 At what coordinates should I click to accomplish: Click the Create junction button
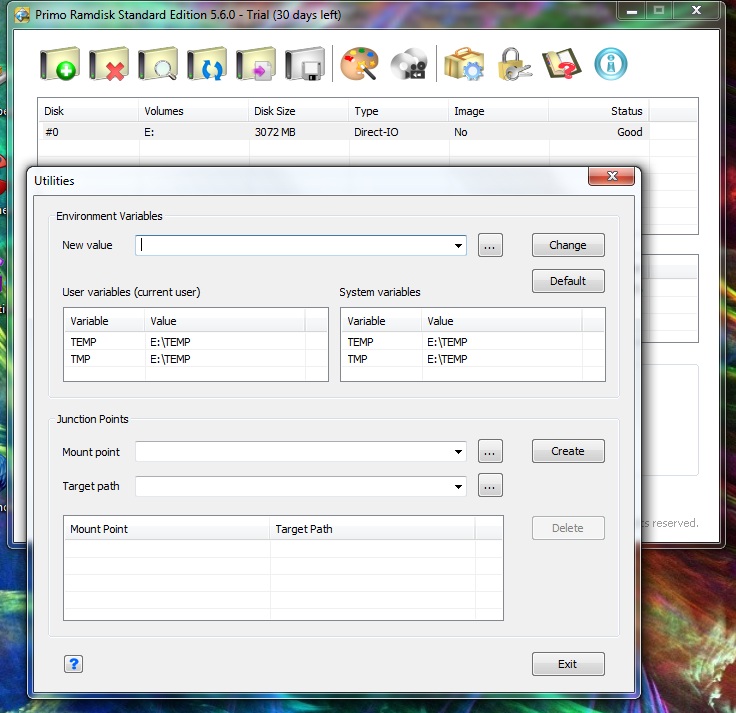[568, 451]
